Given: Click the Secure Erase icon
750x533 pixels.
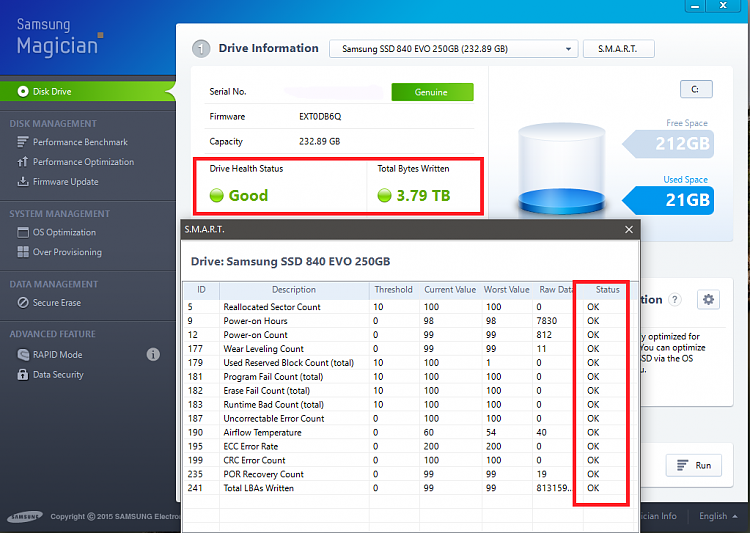Looking at the screenshot, I should [x=22, y=303].
